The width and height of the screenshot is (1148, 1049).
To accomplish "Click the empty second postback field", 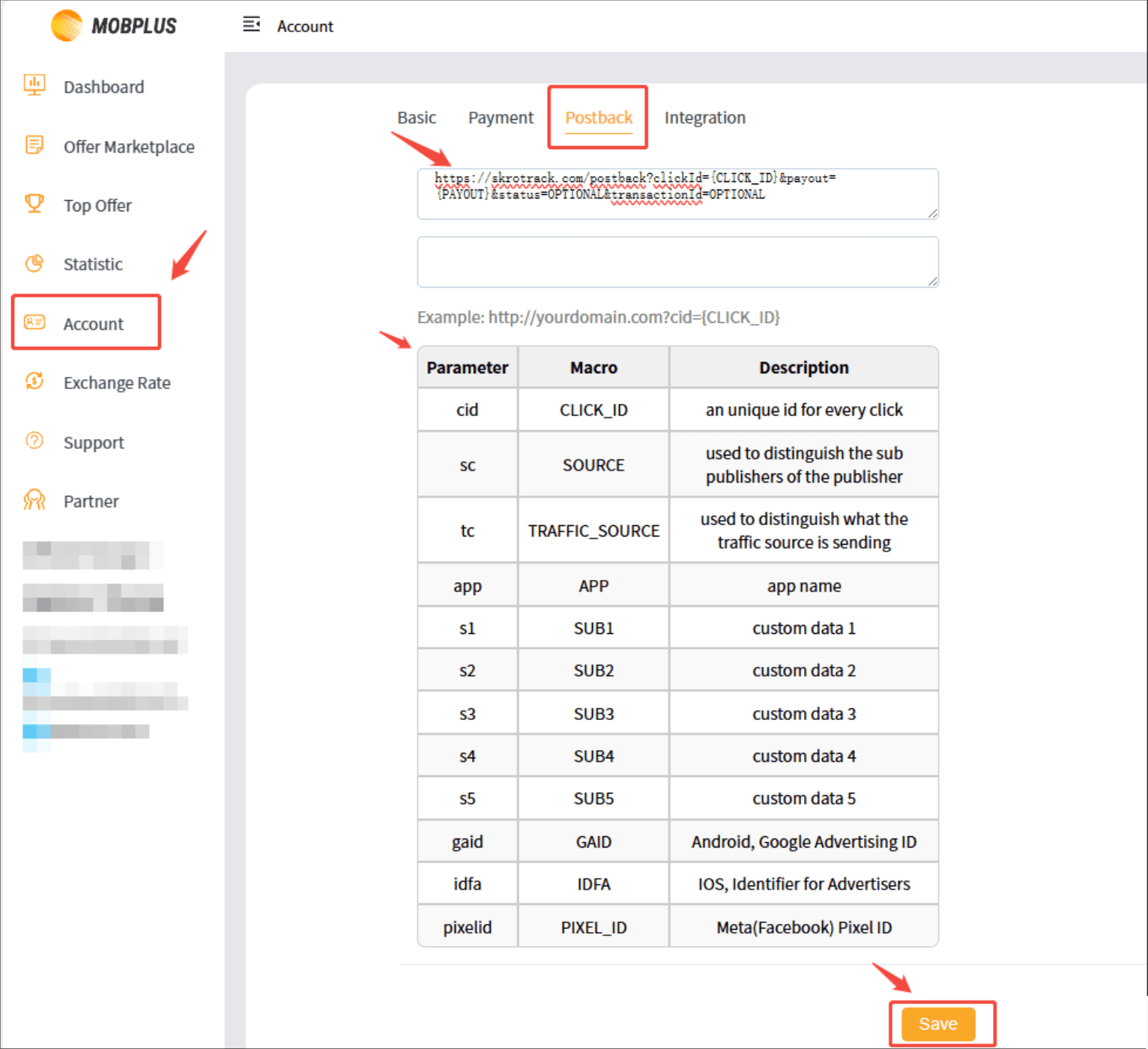I will pos(677,262).
